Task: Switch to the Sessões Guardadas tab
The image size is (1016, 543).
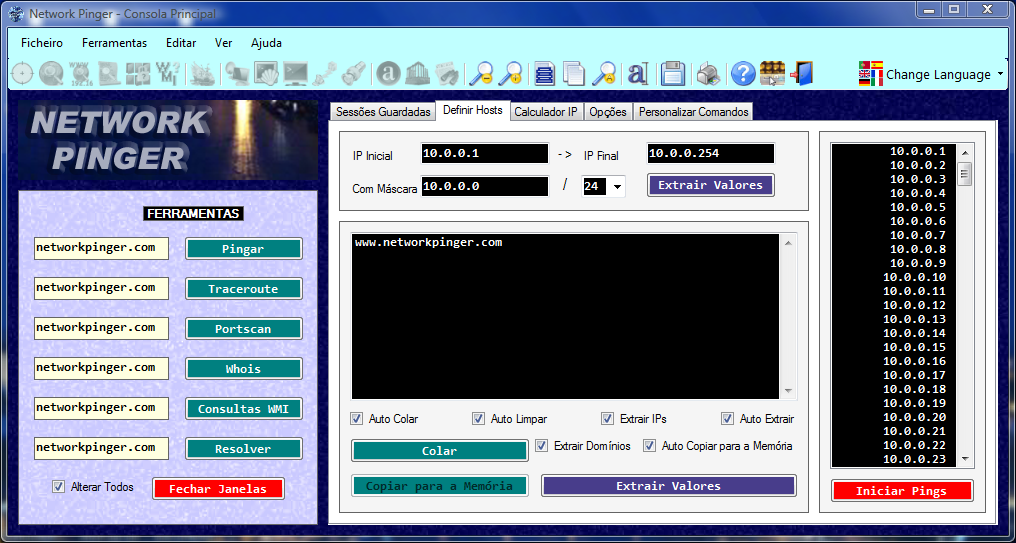Action: click(x=383, y=112)
